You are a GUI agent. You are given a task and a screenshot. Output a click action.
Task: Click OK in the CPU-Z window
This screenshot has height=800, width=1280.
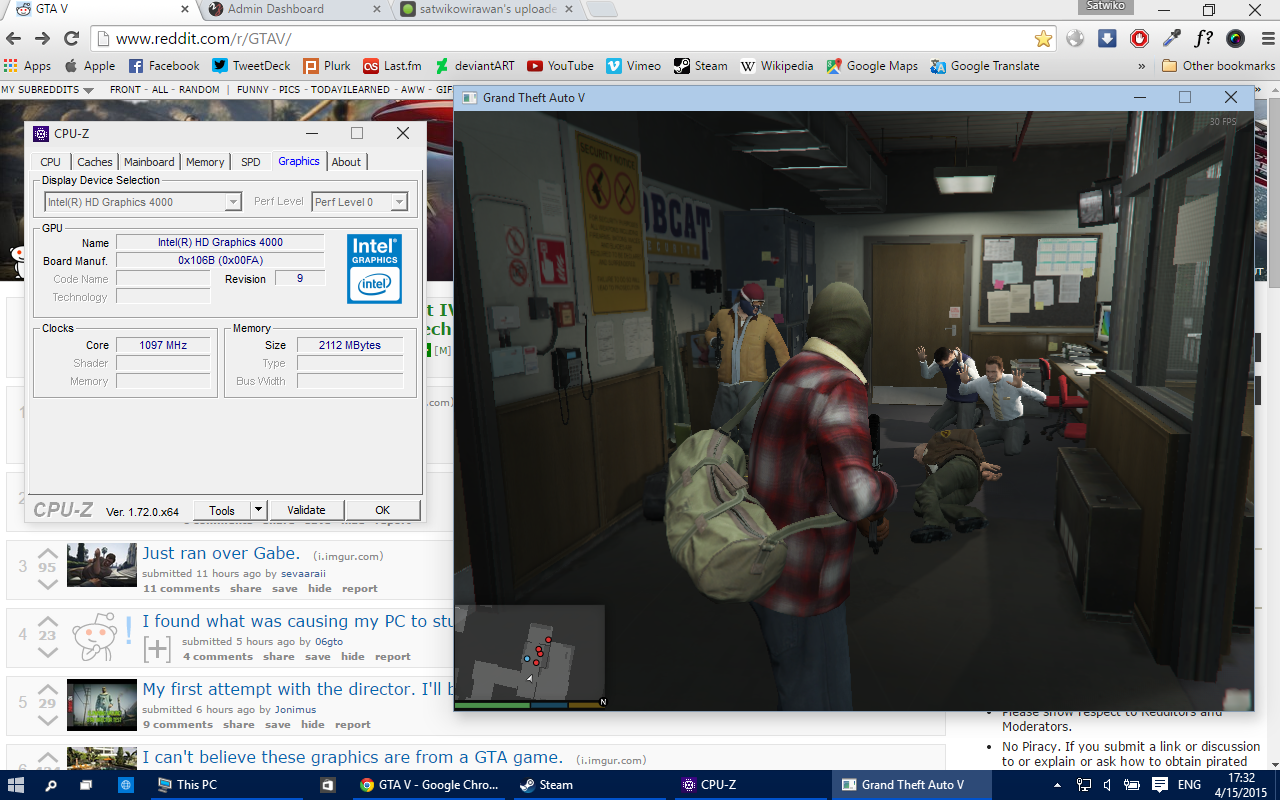(x=382, y=510)
